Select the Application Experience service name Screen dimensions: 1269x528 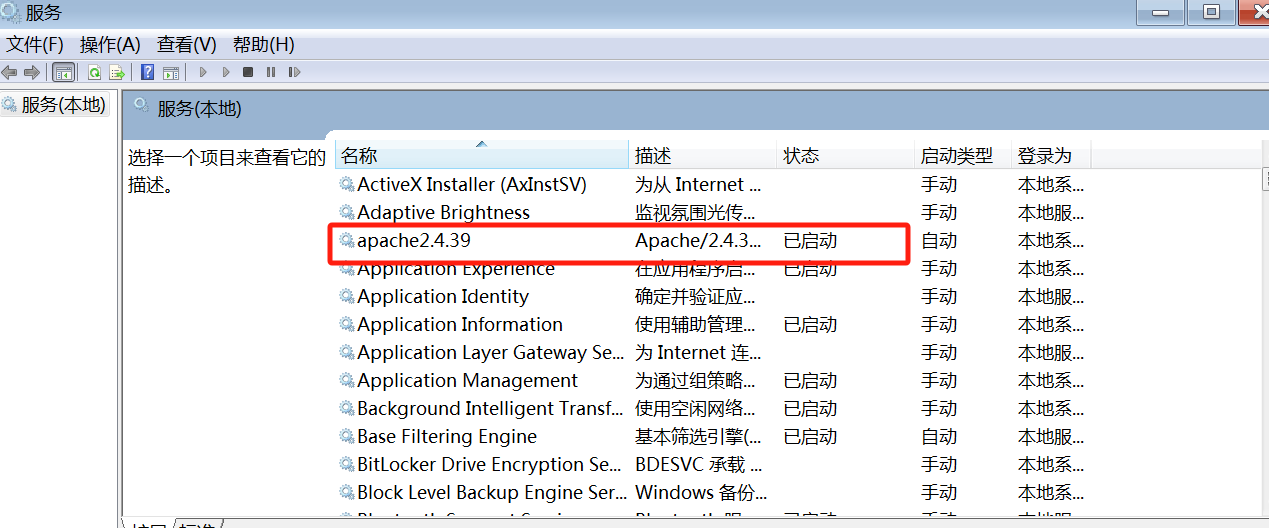click(x=455, y=269)
